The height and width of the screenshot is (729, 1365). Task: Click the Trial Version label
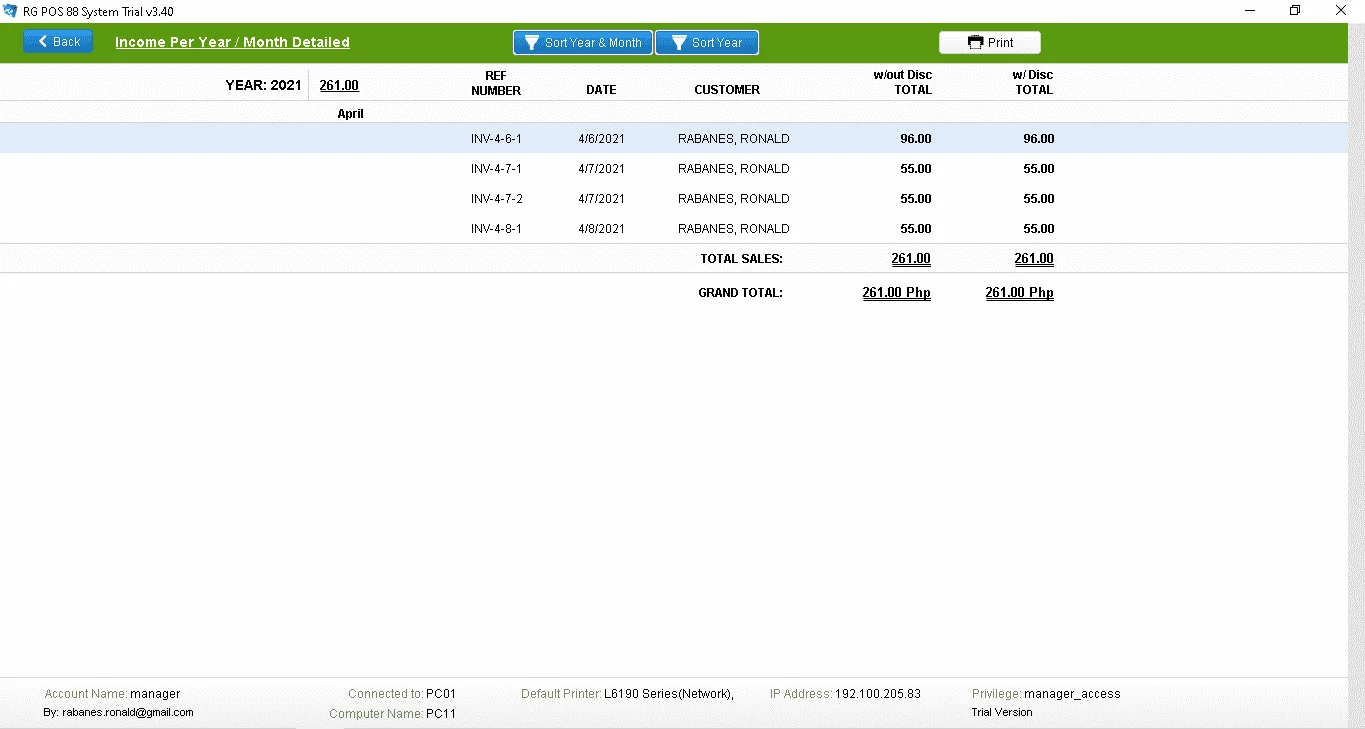1002,712
